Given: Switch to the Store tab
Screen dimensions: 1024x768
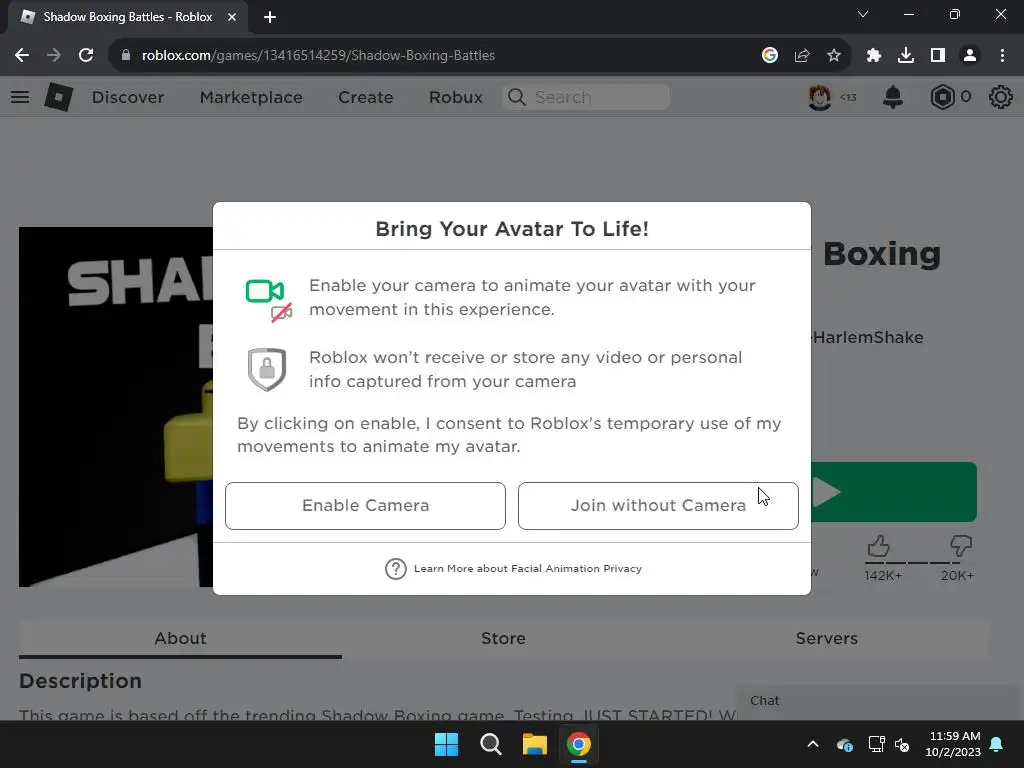Looking at the screenshot, I should (503, 638).
